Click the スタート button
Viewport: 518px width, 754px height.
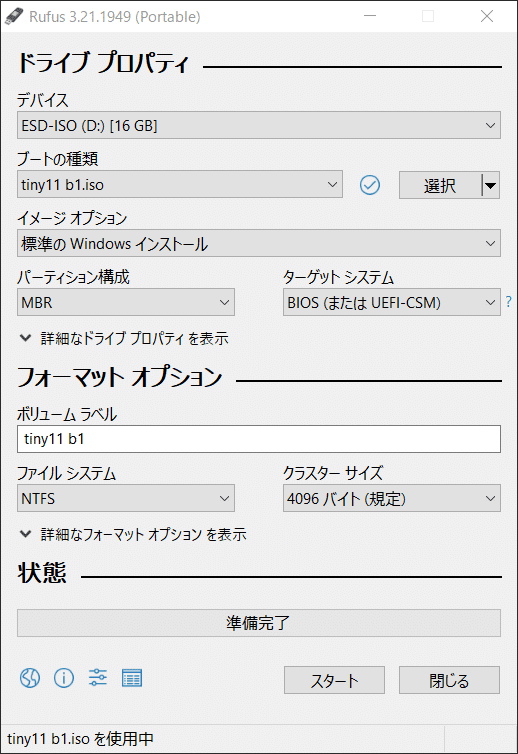(x=334, y=680)
